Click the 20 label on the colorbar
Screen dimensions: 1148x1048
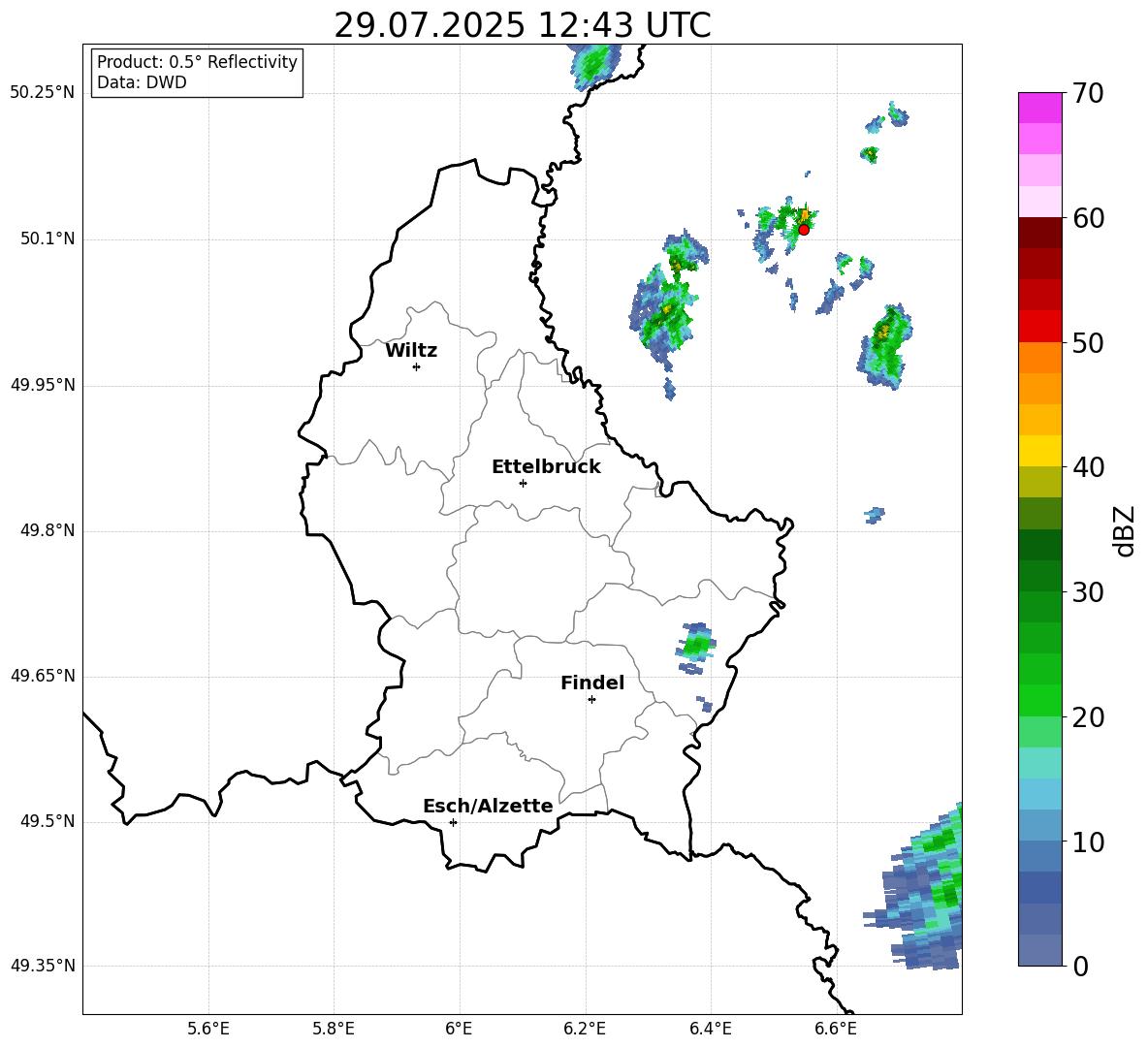coord(1088,717)
